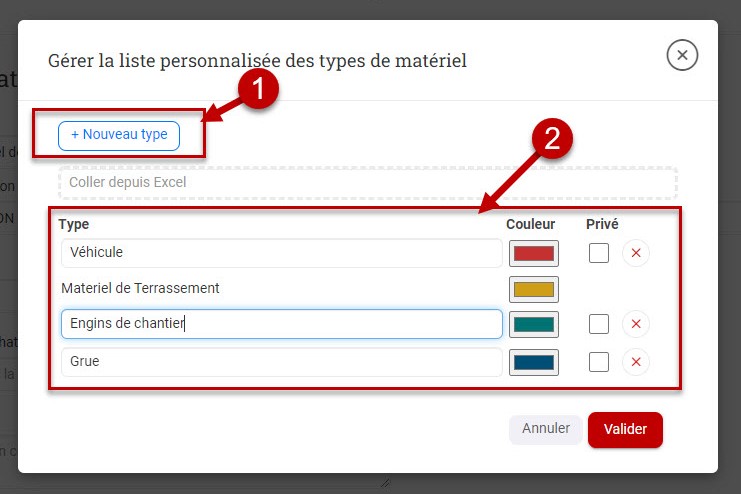Select the Grue type text field
This screenshot has height=494, width=741.
click(x=281, y=362)
